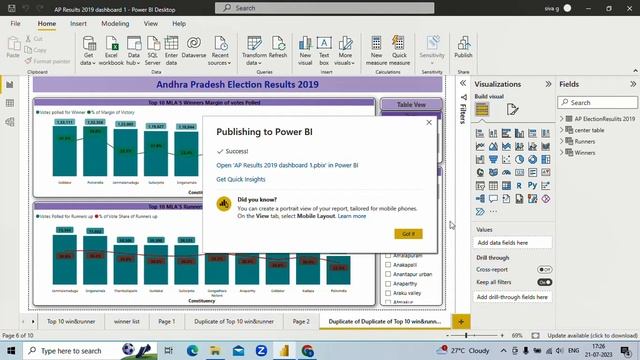Toggle the Keep all filters switch
Image resolution: width=640 pixels, height=360 pixels.
click(544, 282)
